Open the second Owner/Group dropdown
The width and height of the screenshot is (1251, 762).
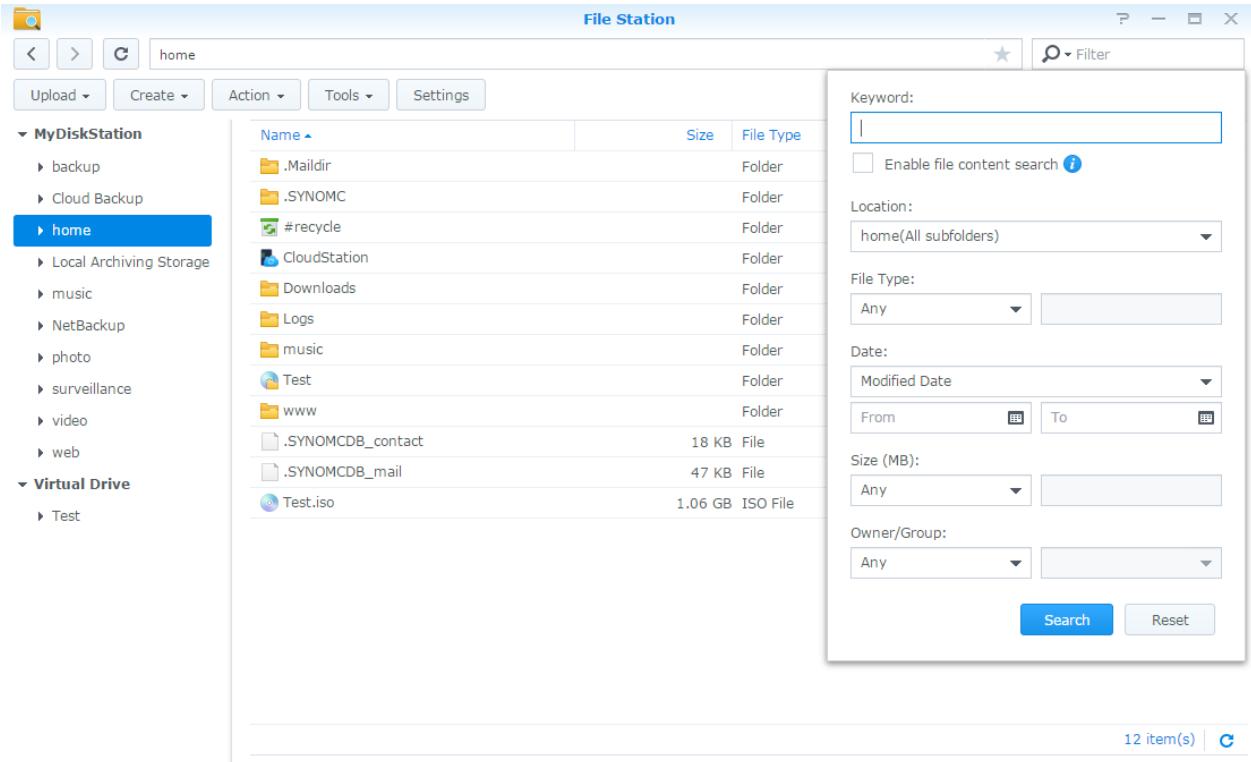pyautogui.click(x=1131, y=563)
